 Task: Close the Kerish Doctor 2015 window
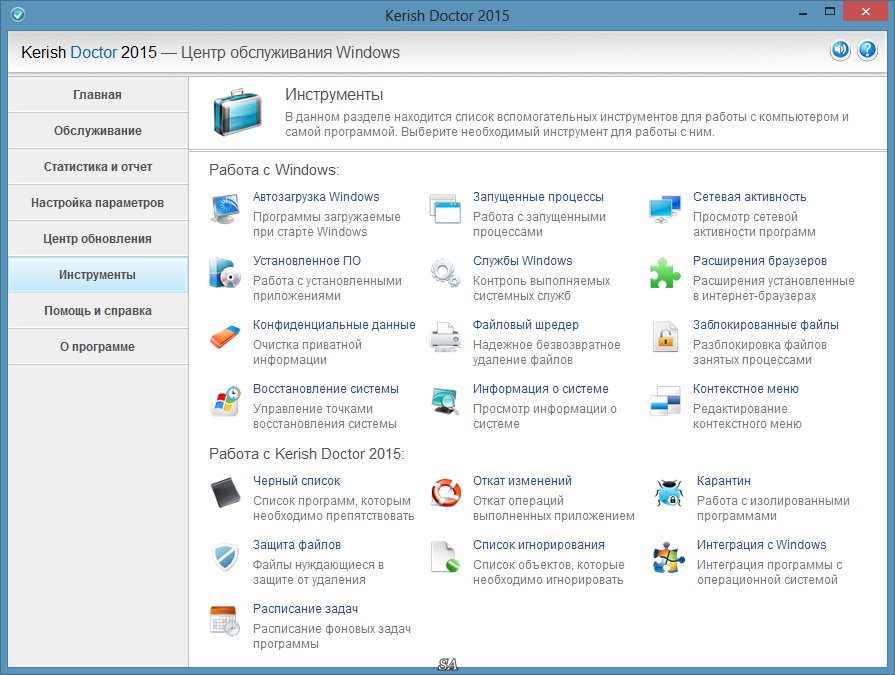pos(865,11)
